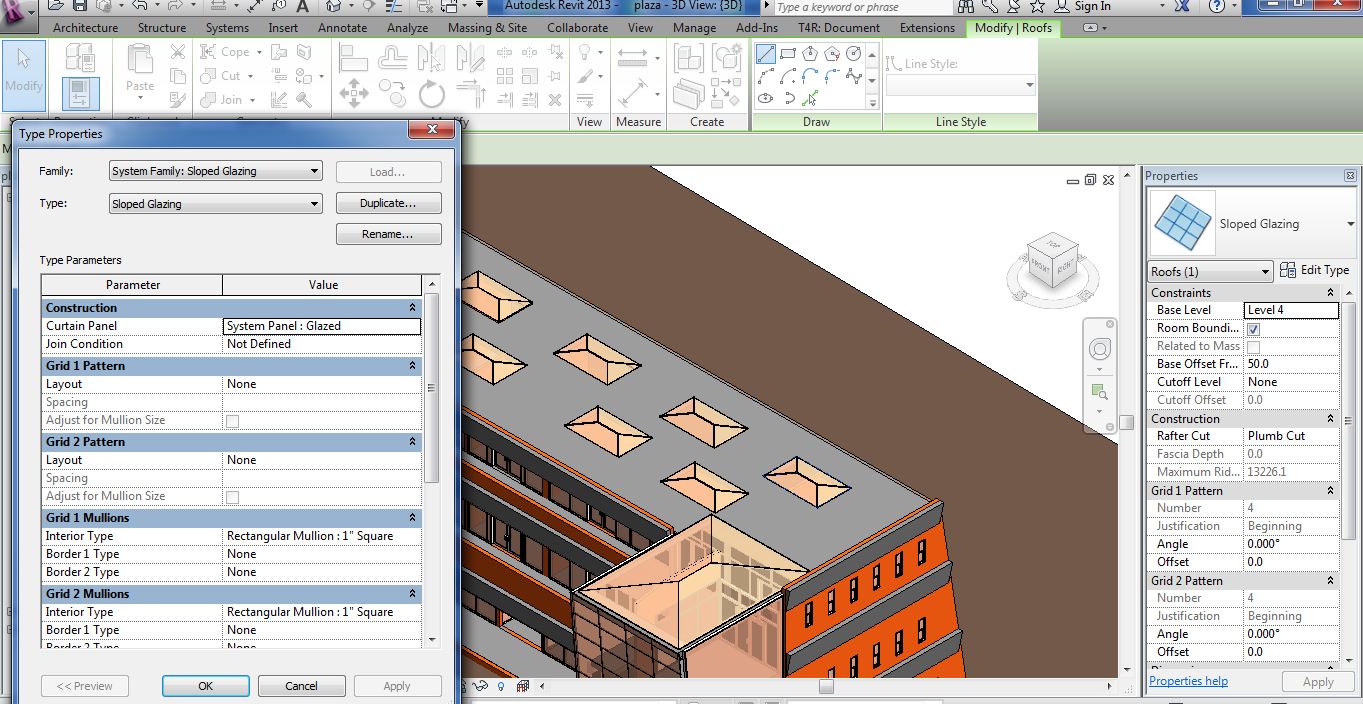
Task: Click the Edit Type icon
Action: (x=1287, y=270)
